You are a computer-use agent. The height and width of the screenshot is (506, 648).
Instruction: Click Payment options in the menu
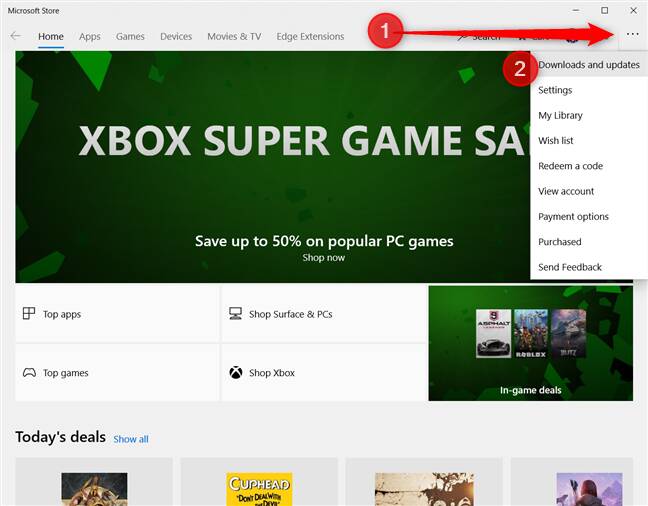[573, 216]
